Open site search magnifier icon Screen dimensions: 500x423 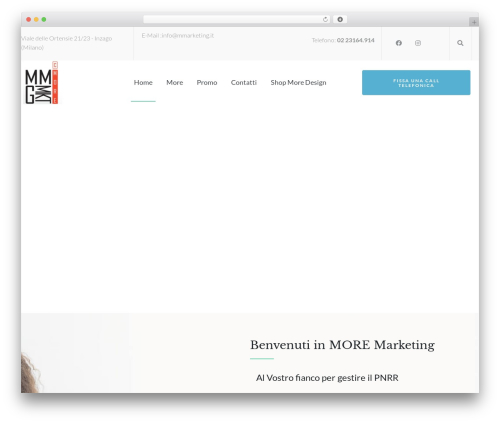460,43
